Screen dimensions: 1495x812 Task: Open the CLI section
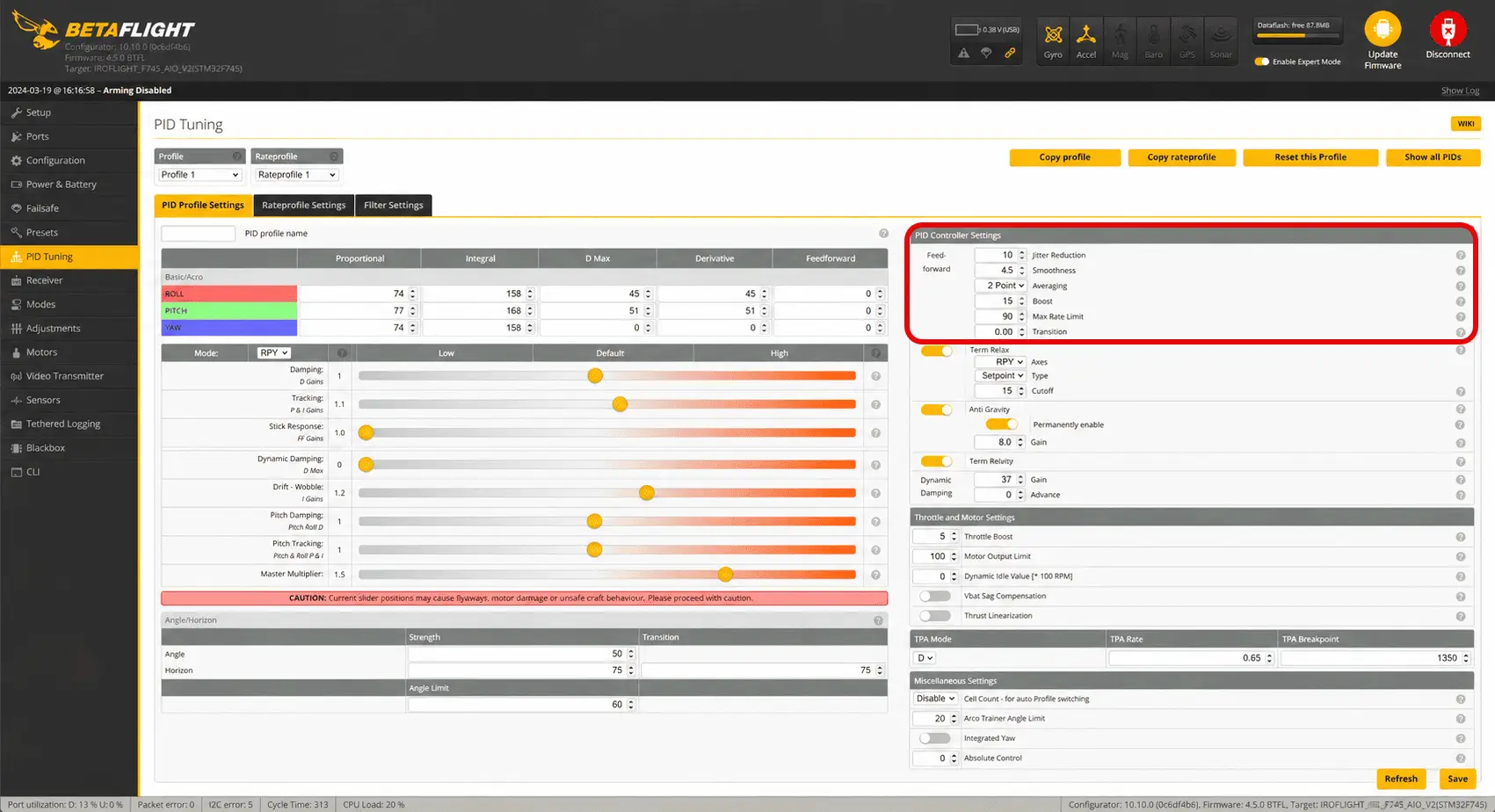[69, 472]
